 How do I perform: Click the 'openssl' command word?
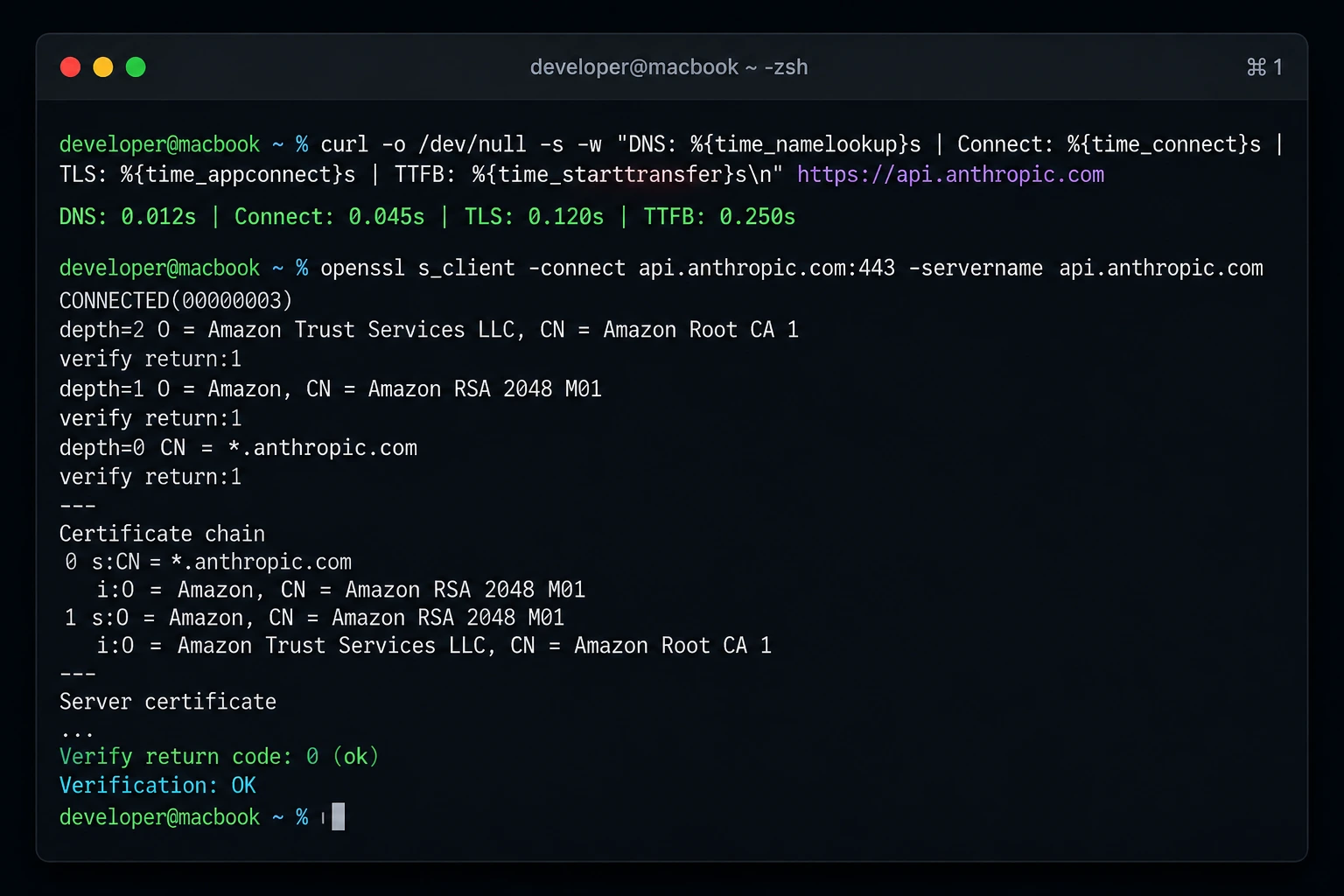362,268
